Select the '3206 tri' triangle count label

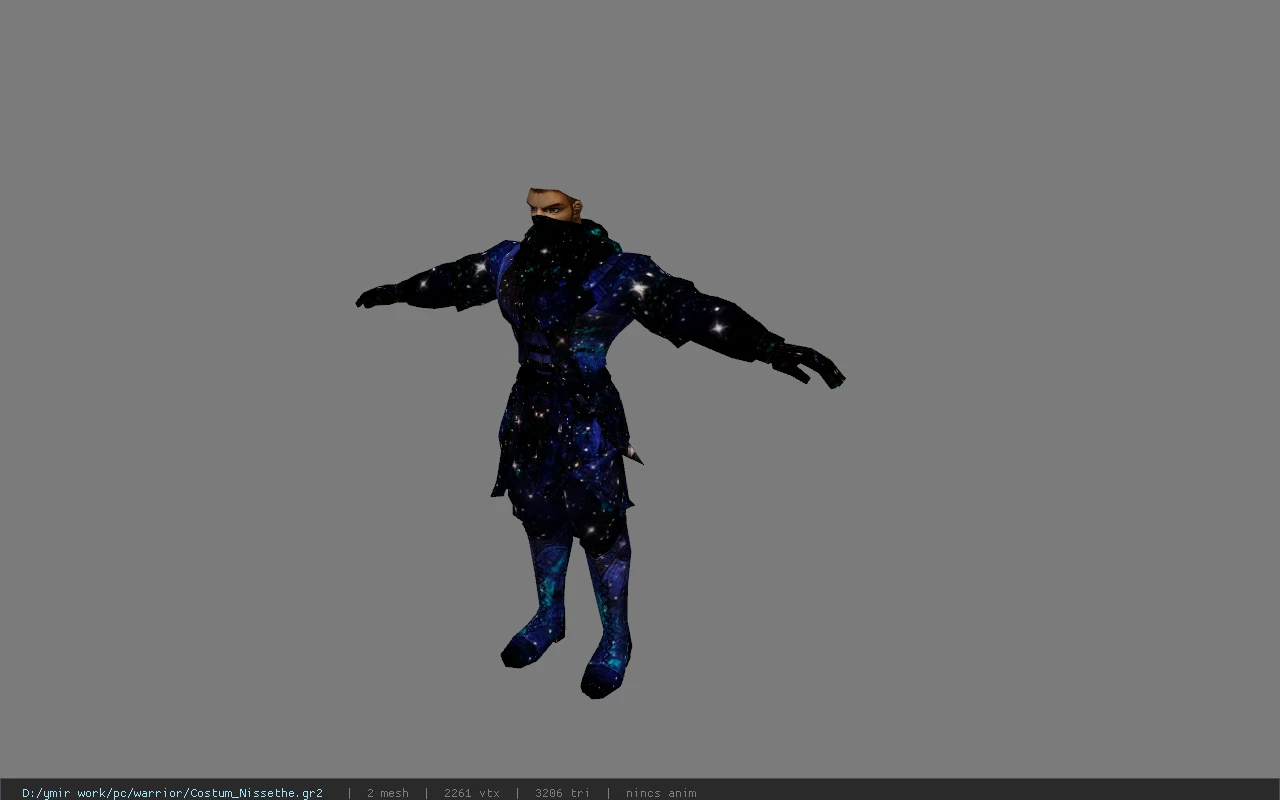pyautogui.click(x=562, y=793)
